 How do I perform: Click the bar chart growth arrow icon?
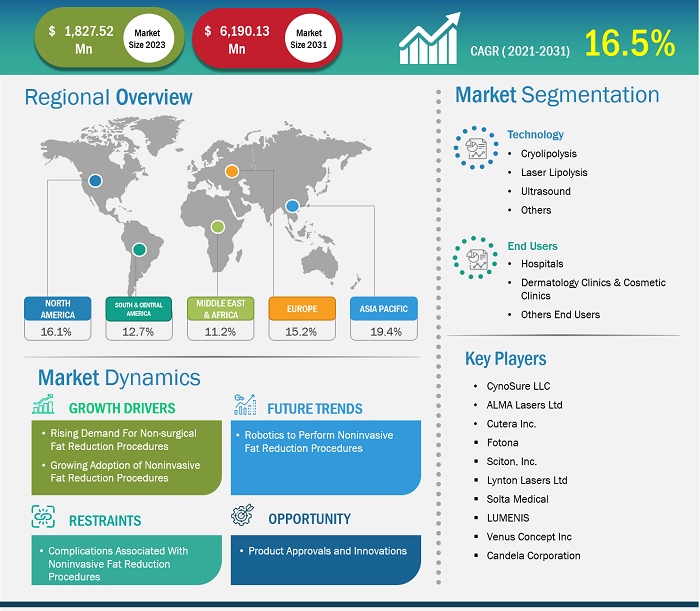(429, 39)
